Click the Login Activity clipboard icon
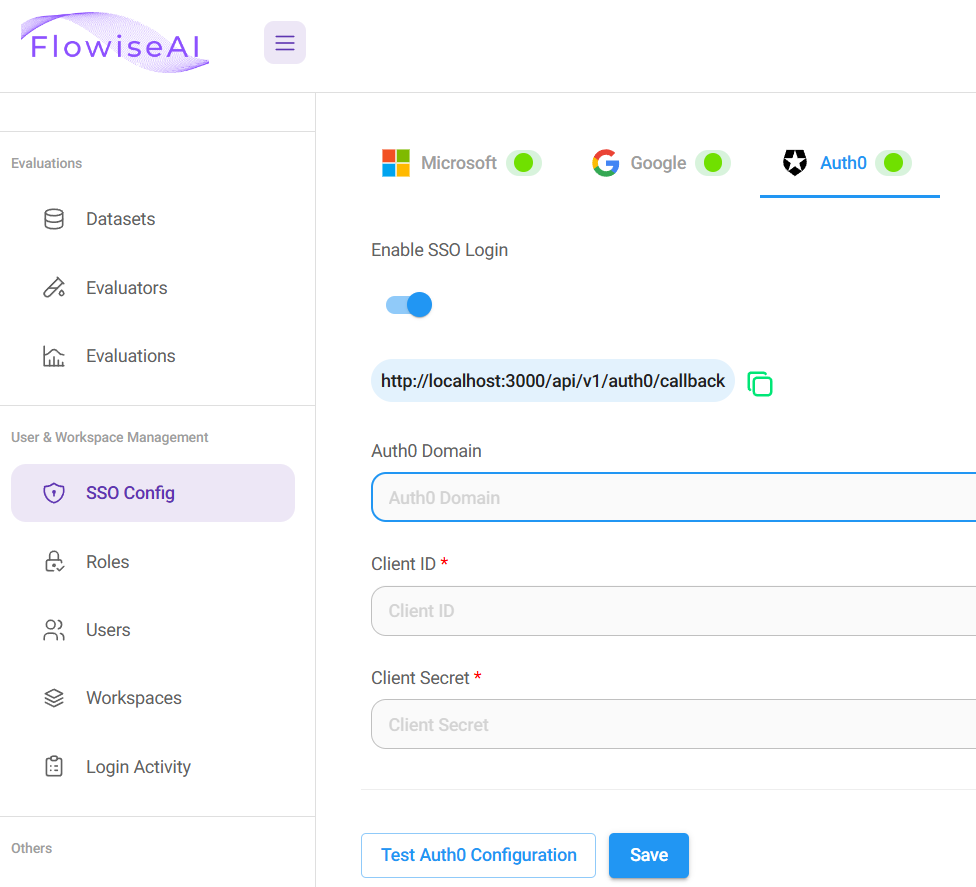The width and height of the screenshot is (976, 887). (x=54, y=767)
